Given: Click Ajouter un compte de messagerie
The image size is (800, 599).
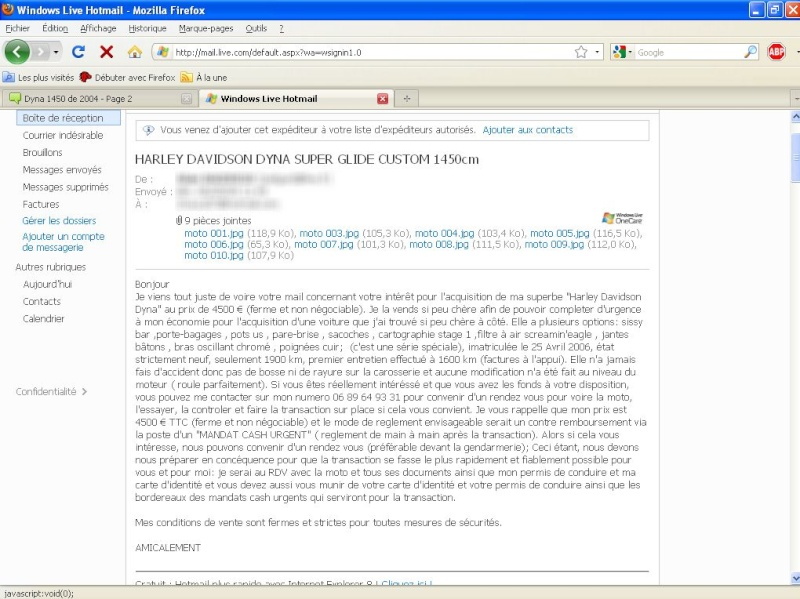Looking at the screenshot, I should coord(63,242).
